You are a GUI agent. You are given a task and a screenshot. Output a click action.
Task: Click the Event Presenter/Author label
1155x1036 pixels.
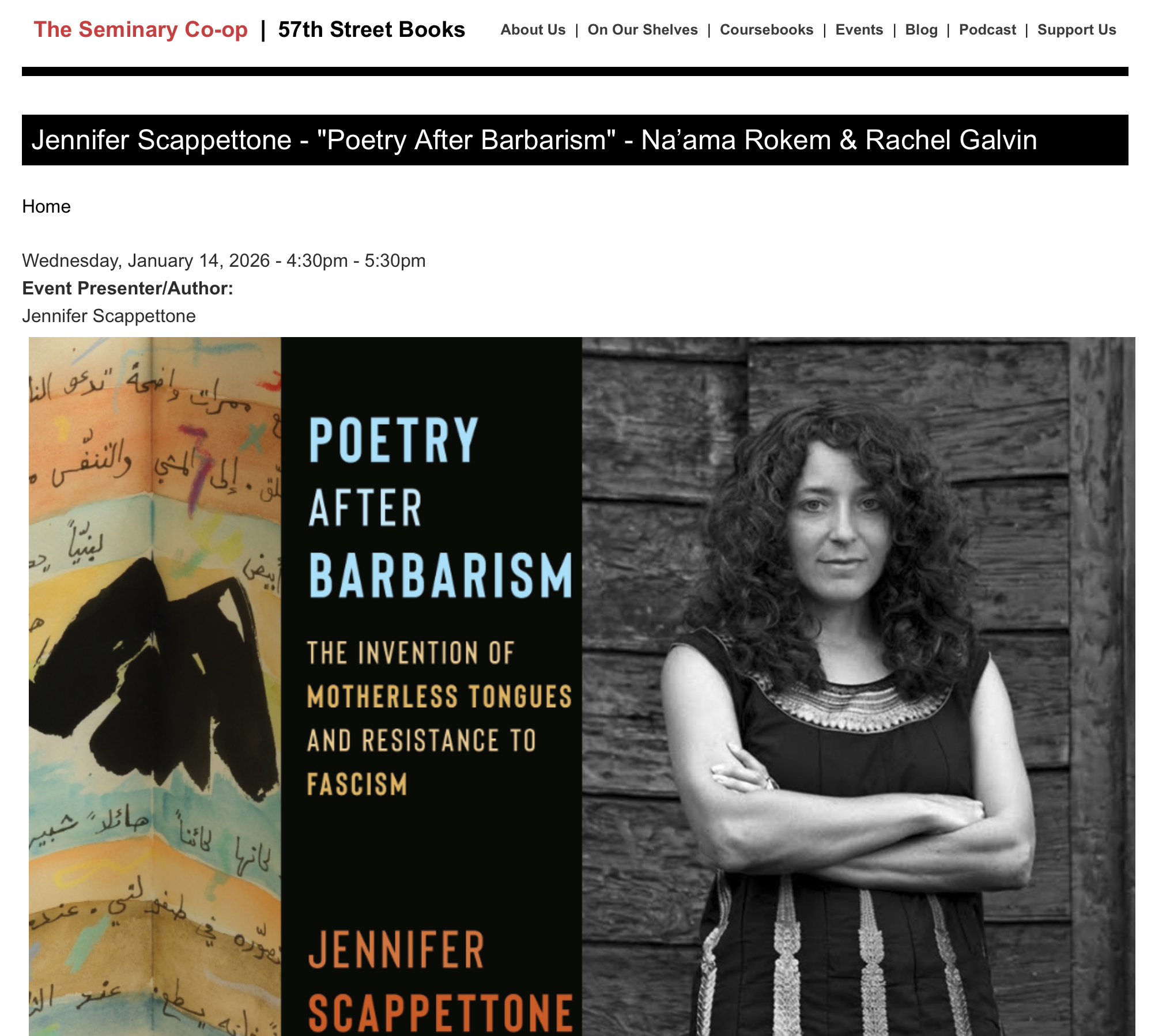click(x=127, y=288)
